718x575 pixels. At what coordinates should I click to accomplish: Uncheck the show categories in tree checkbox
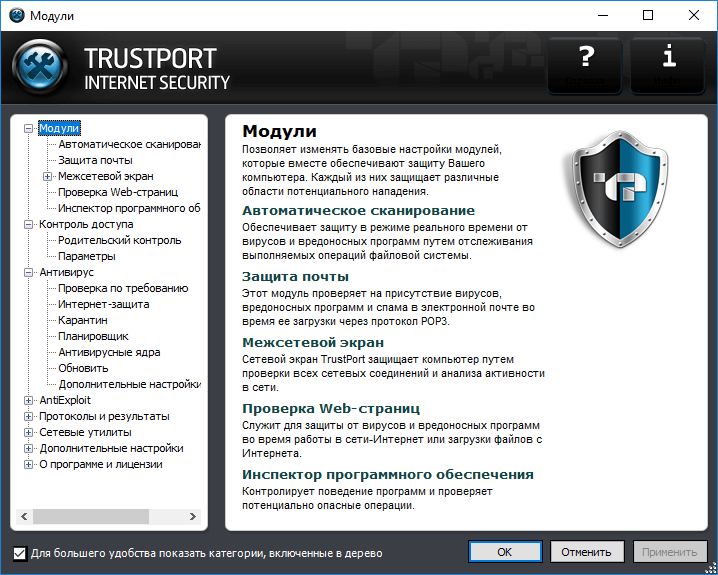[19, 553]
